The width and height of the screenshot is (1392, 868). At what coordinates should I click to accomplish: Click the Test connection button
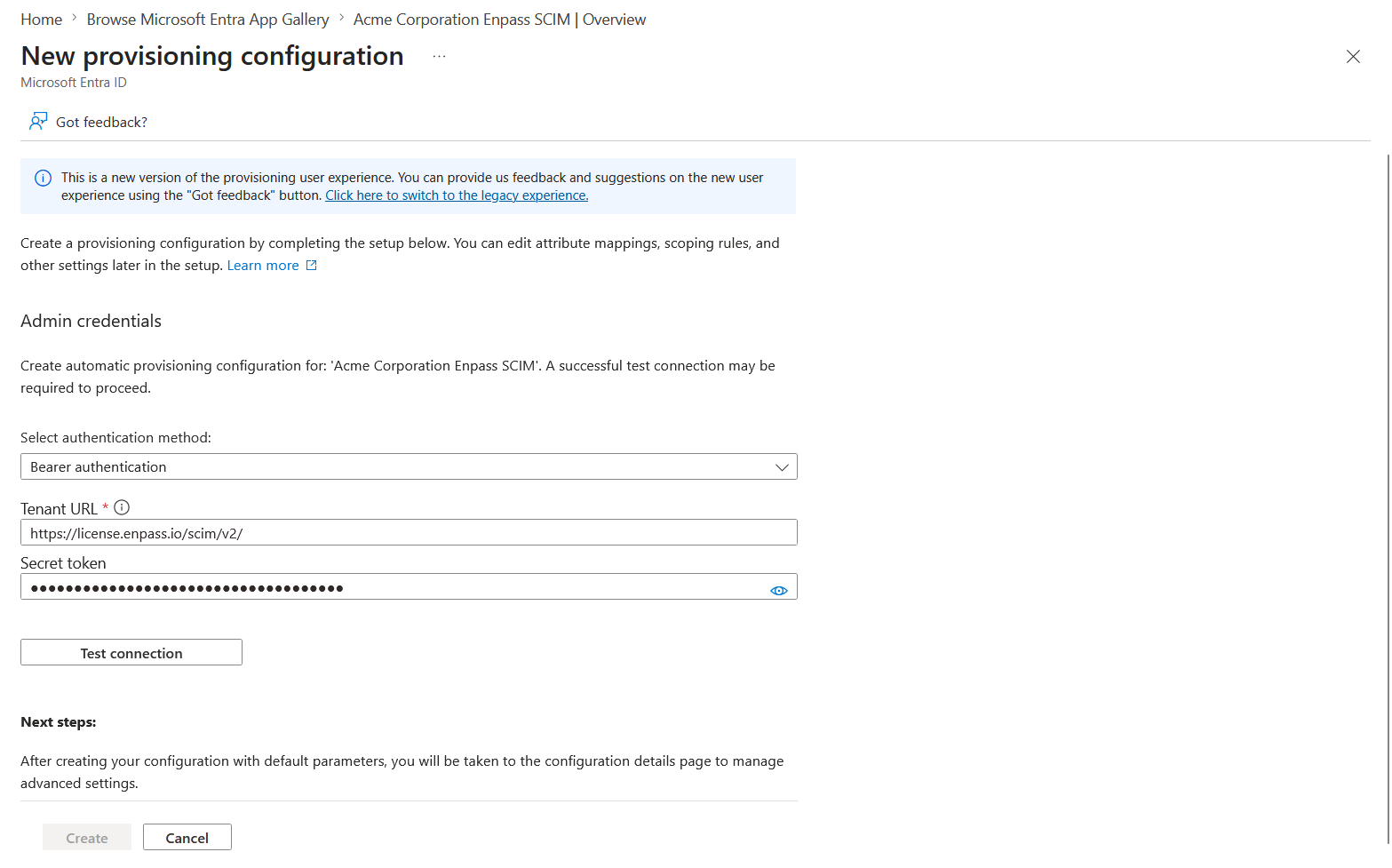(131, 653)
